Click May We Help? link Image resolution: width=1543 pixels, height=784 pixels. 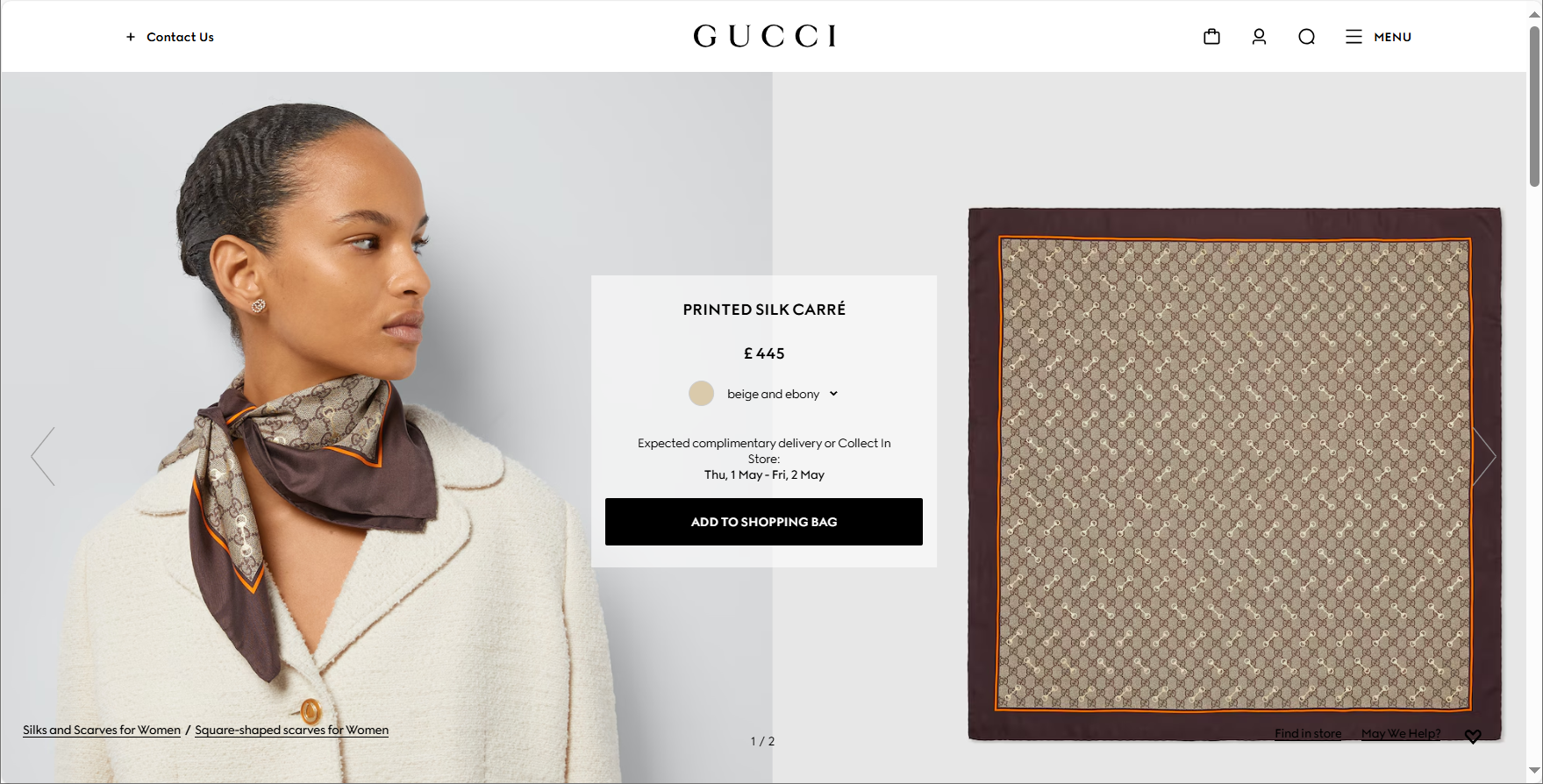point(1401,733)
